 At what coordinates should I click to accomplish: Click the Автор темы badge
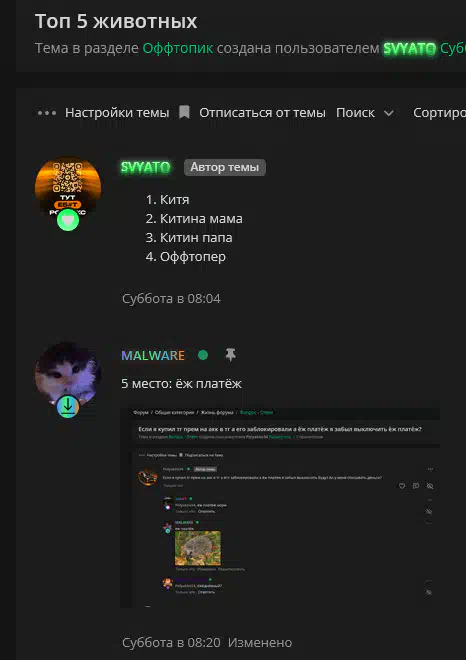point(225,168)
